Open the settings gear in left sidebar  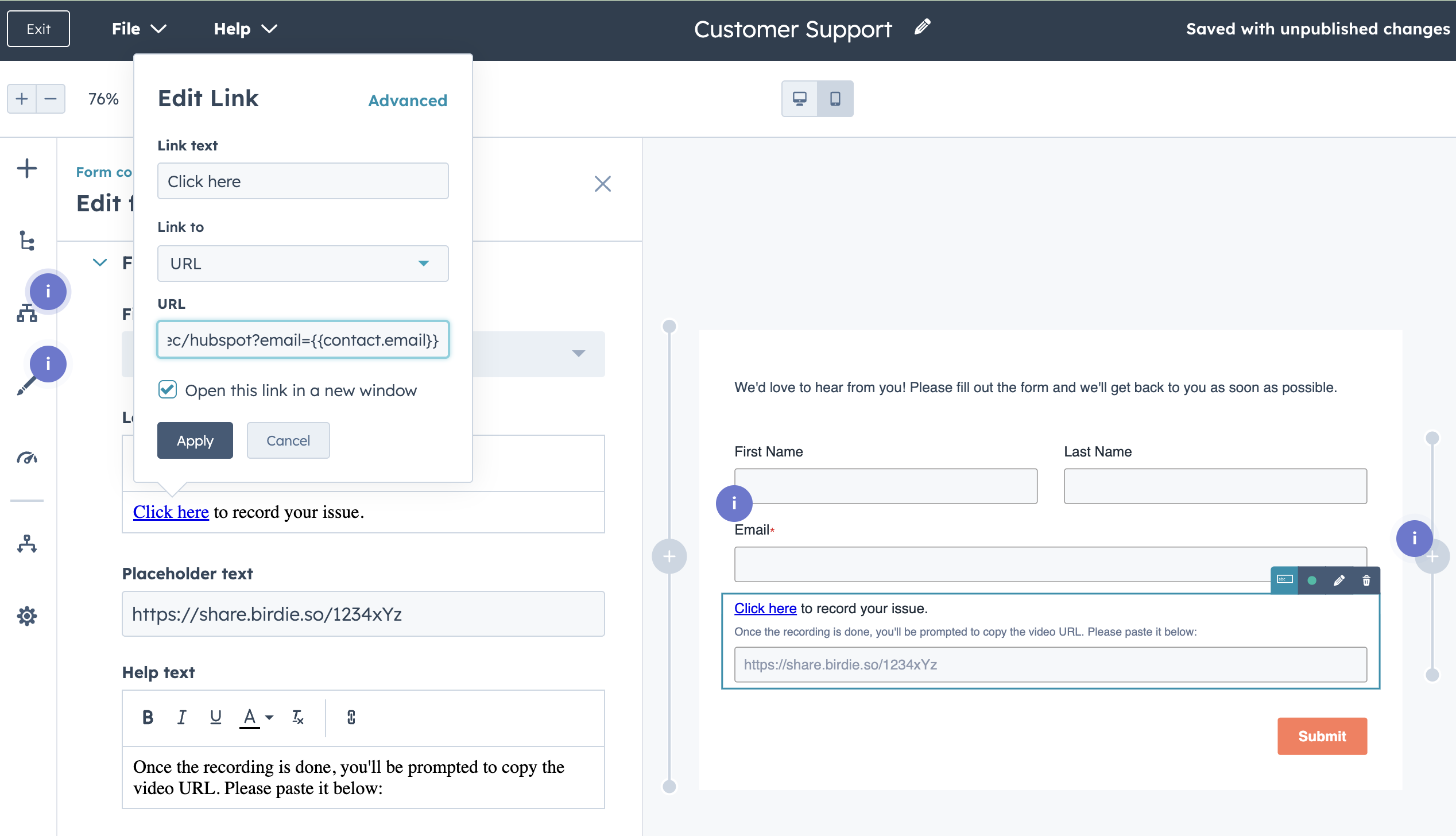click(26, 616)
